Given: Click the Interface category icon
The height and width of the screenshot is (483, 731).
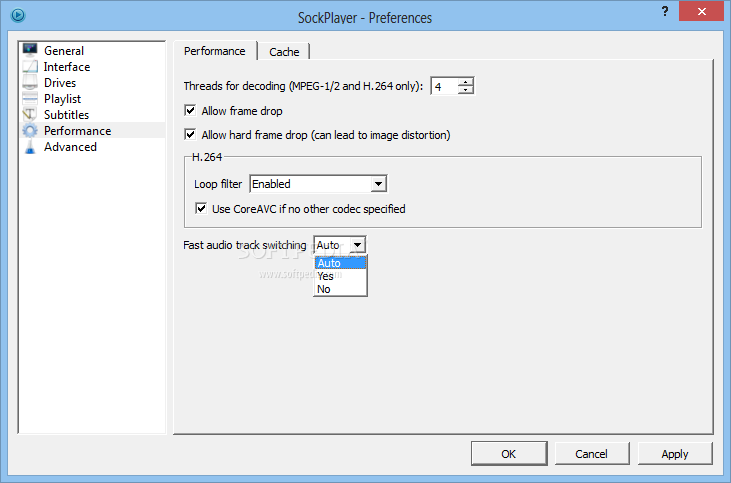Looking at the screenshot, I should tap(30, 66).
